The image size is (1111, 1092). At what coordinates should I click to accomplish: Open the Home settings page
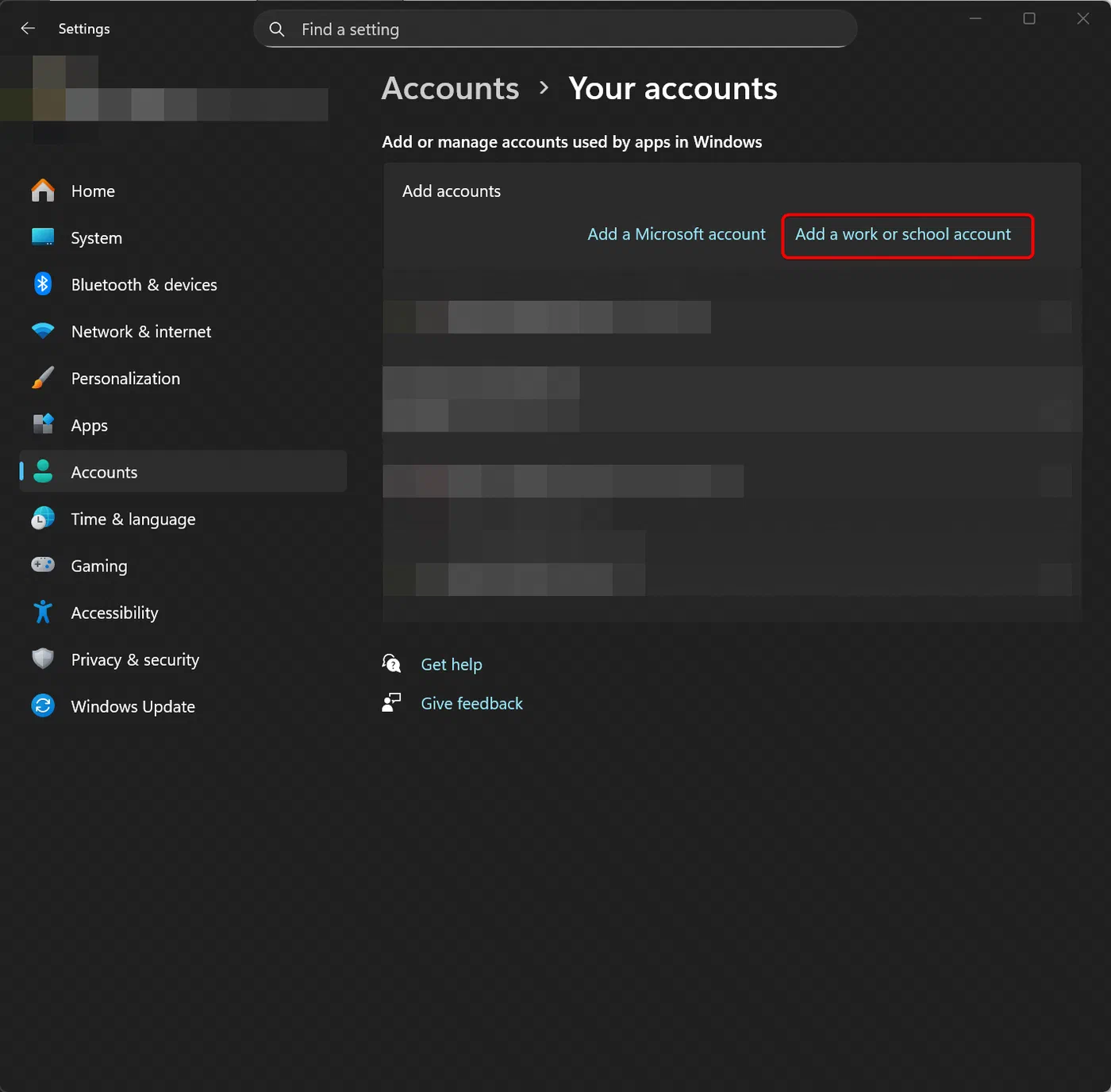183,190
